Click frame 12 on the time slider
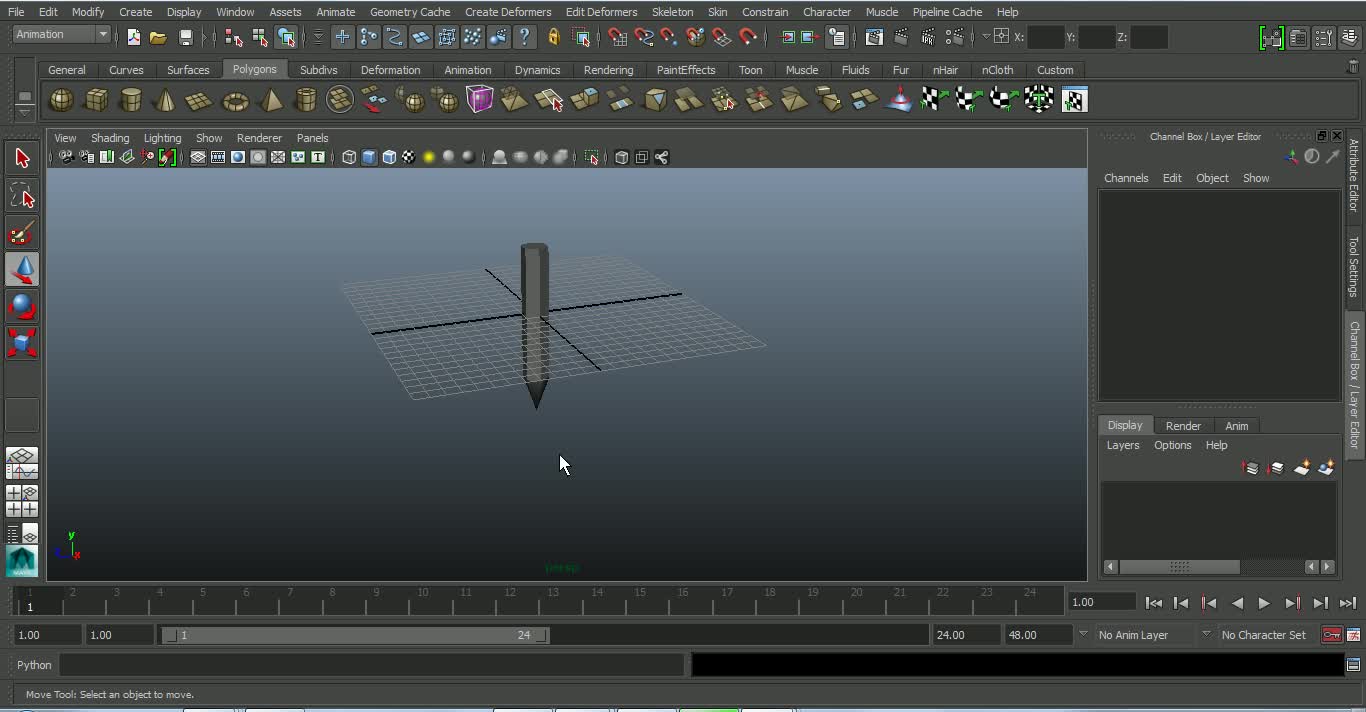Screen dimensions: 1366x712 click(x=510, y=599)
